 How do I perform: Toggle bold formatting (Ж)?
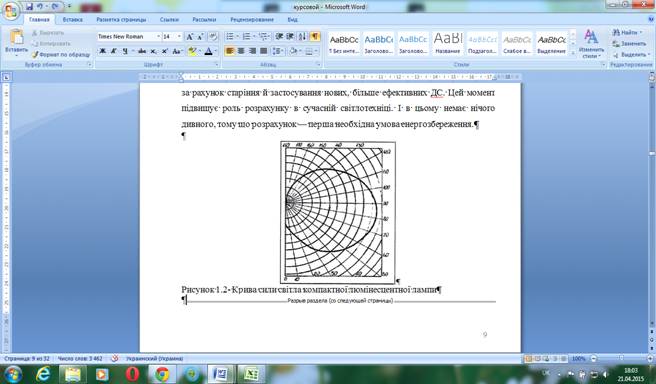click(102, 51)
